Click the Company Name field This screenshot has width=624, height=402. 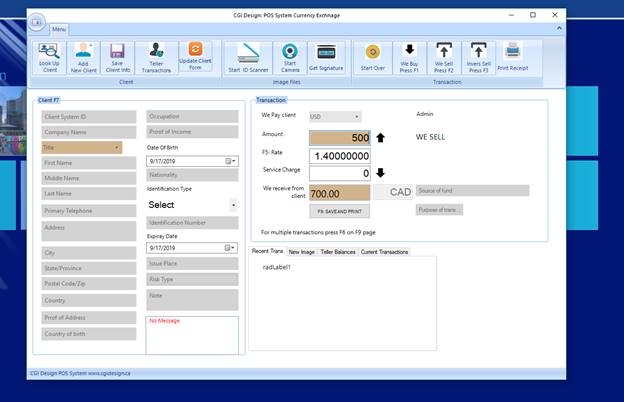coord(88,132)
